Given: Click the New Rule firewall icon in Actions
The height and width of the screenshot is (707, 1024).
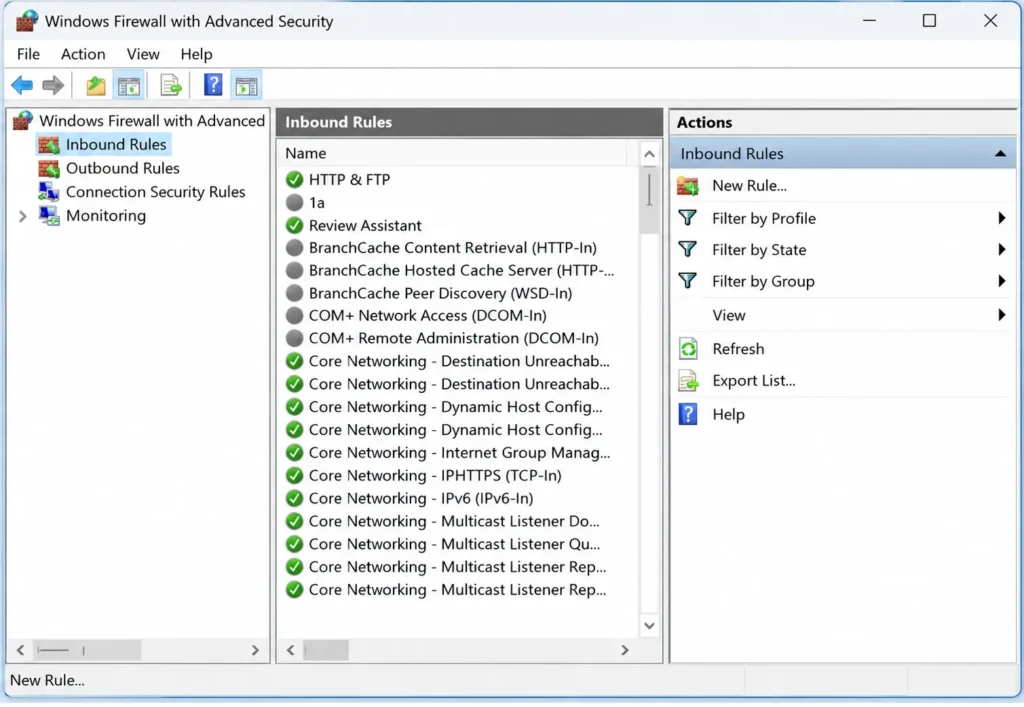Looking at the screenshot, I should pyautogui.click(x=688, y=186).
